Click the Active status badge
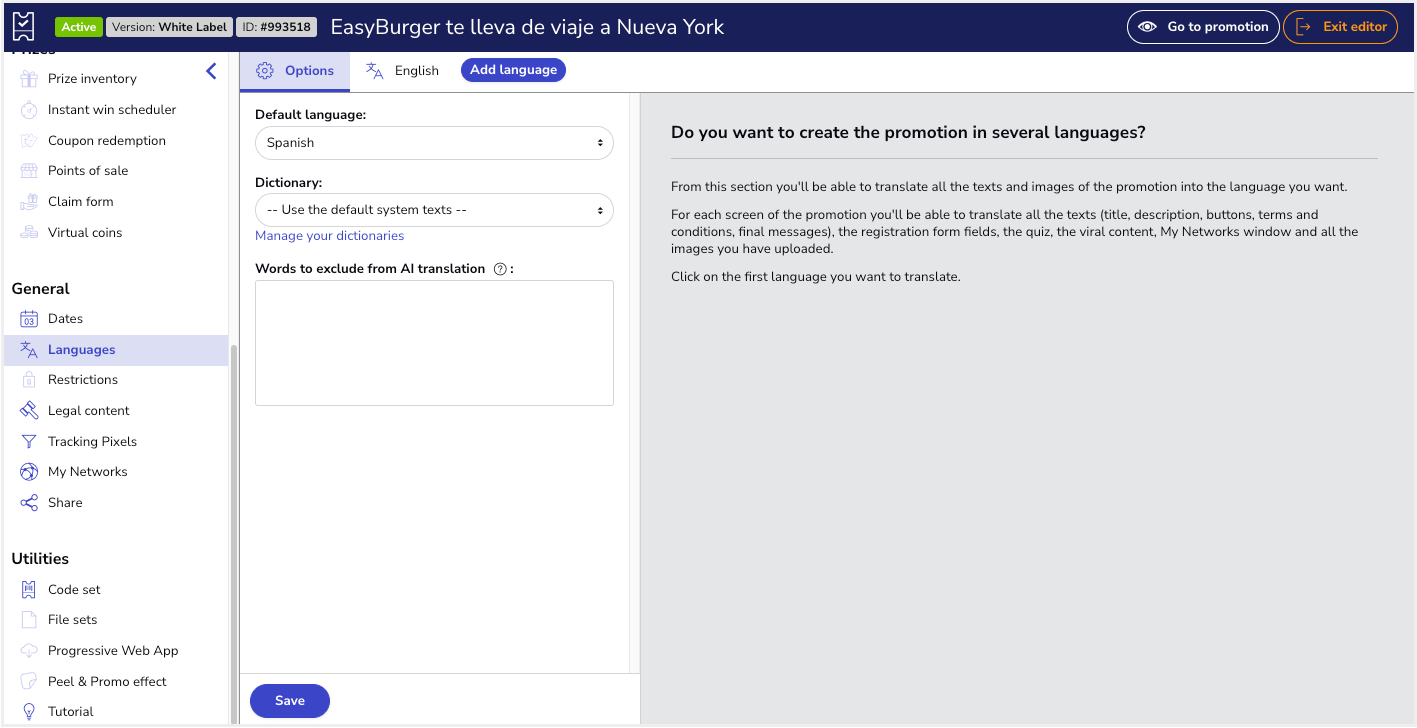This screenshot has height=728, width=1417. tap(79, 27)
